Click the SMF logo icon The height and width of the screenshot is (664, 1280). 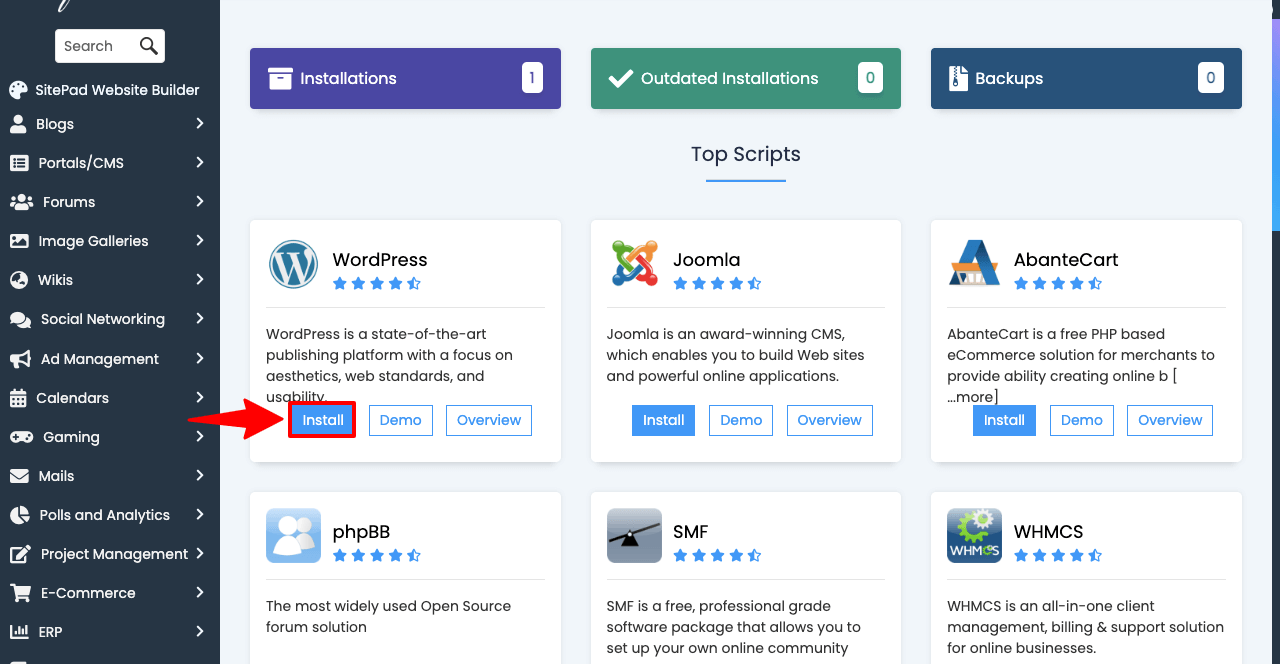(x=634, y=536)
